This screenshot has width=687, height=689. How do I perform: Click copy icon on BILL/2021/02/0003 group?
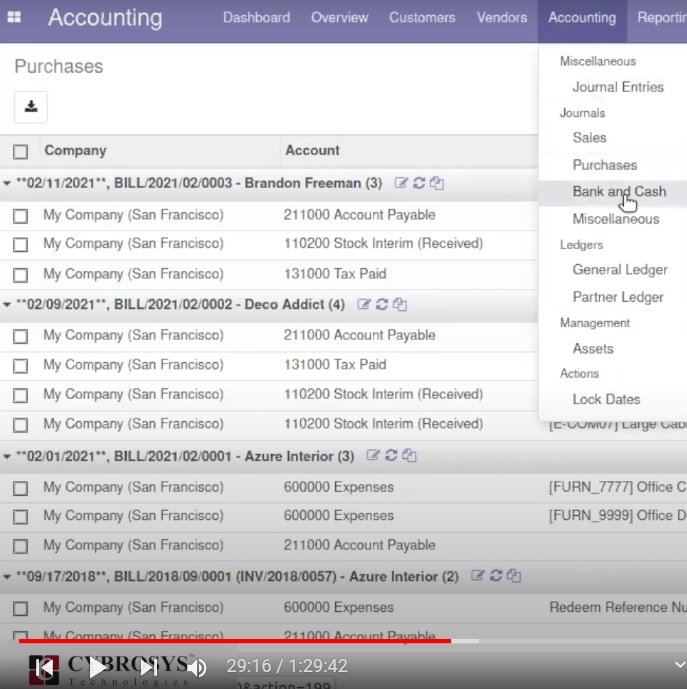pos(436,183)
